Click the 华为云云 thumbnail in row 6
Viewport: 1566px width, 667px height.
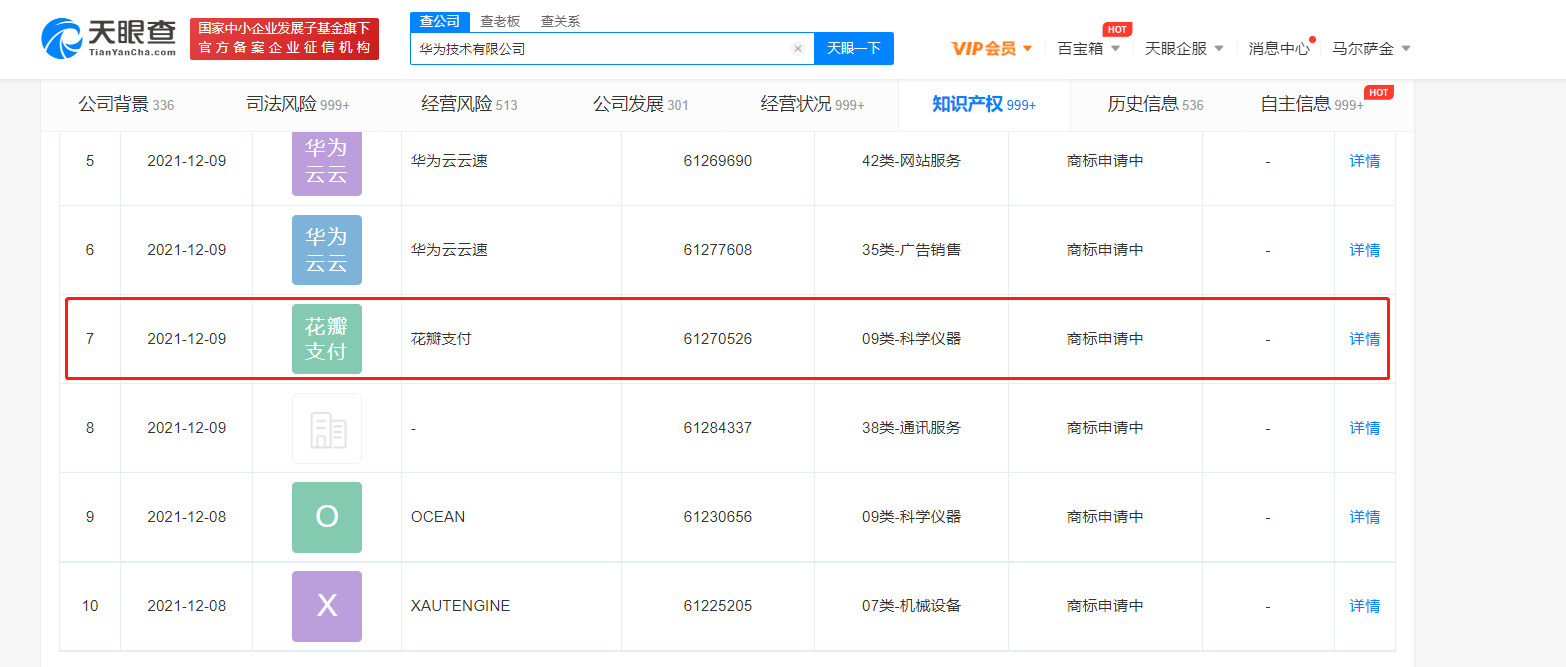(327, 250)
